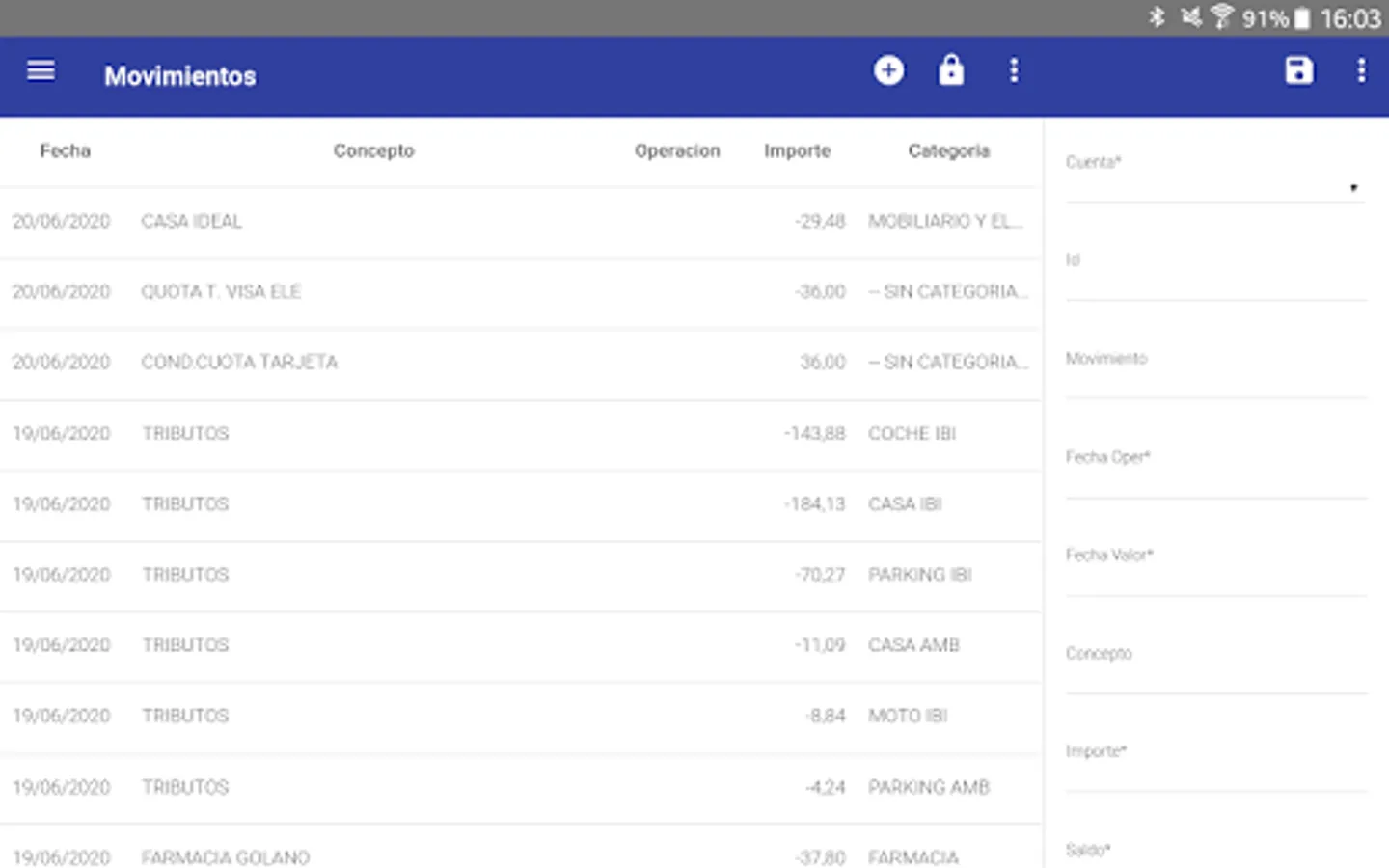Sort by Importe column header
Screen dimensions: 1389x868
tap(797, 150)
